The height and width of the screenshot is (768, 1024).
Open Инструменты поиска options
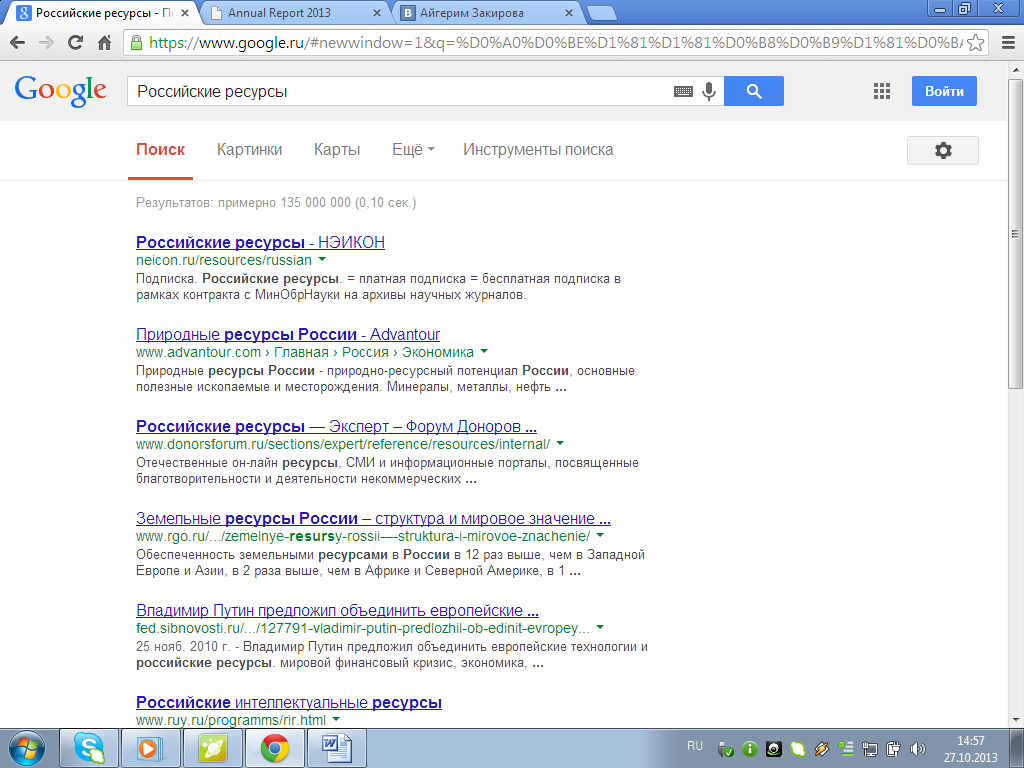(538, 150)
